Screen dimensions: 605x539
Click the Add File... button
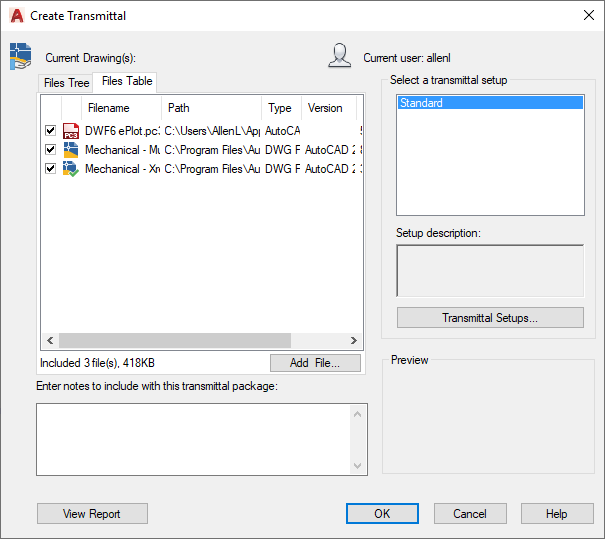point(315,363)
